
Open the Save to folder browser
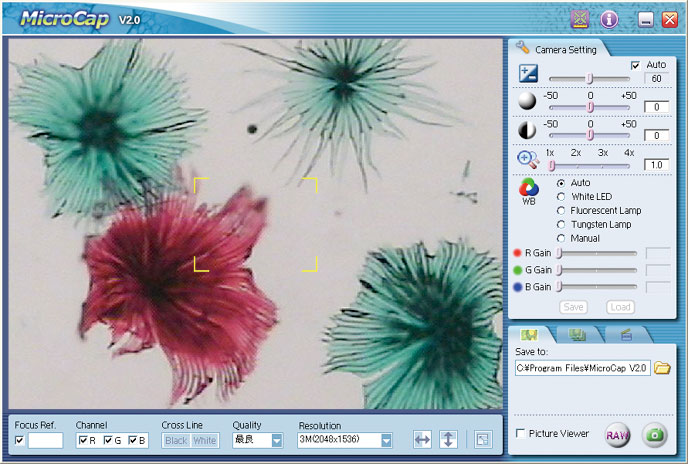(x=662, y=369)
